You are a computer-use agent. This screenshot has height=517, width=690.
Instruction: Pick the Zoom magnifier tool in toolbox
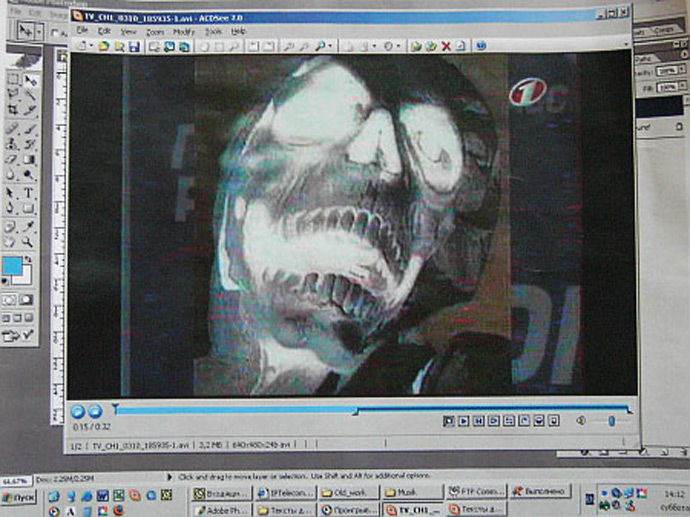[x=30, y=241]
